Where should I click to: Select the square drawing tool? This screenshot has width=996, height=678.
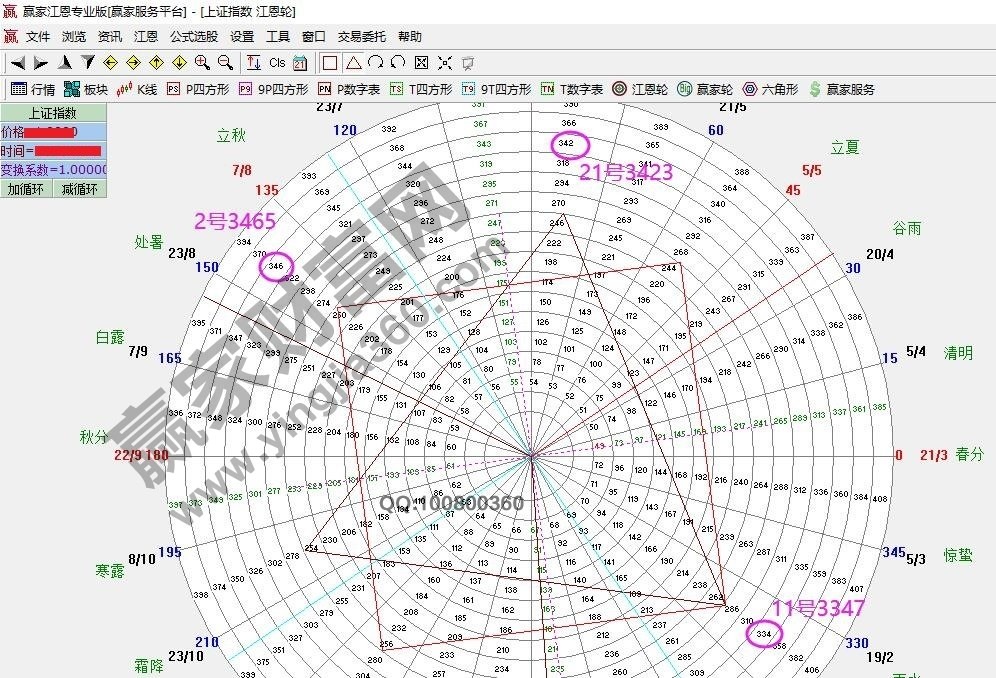tap(330, 62)
